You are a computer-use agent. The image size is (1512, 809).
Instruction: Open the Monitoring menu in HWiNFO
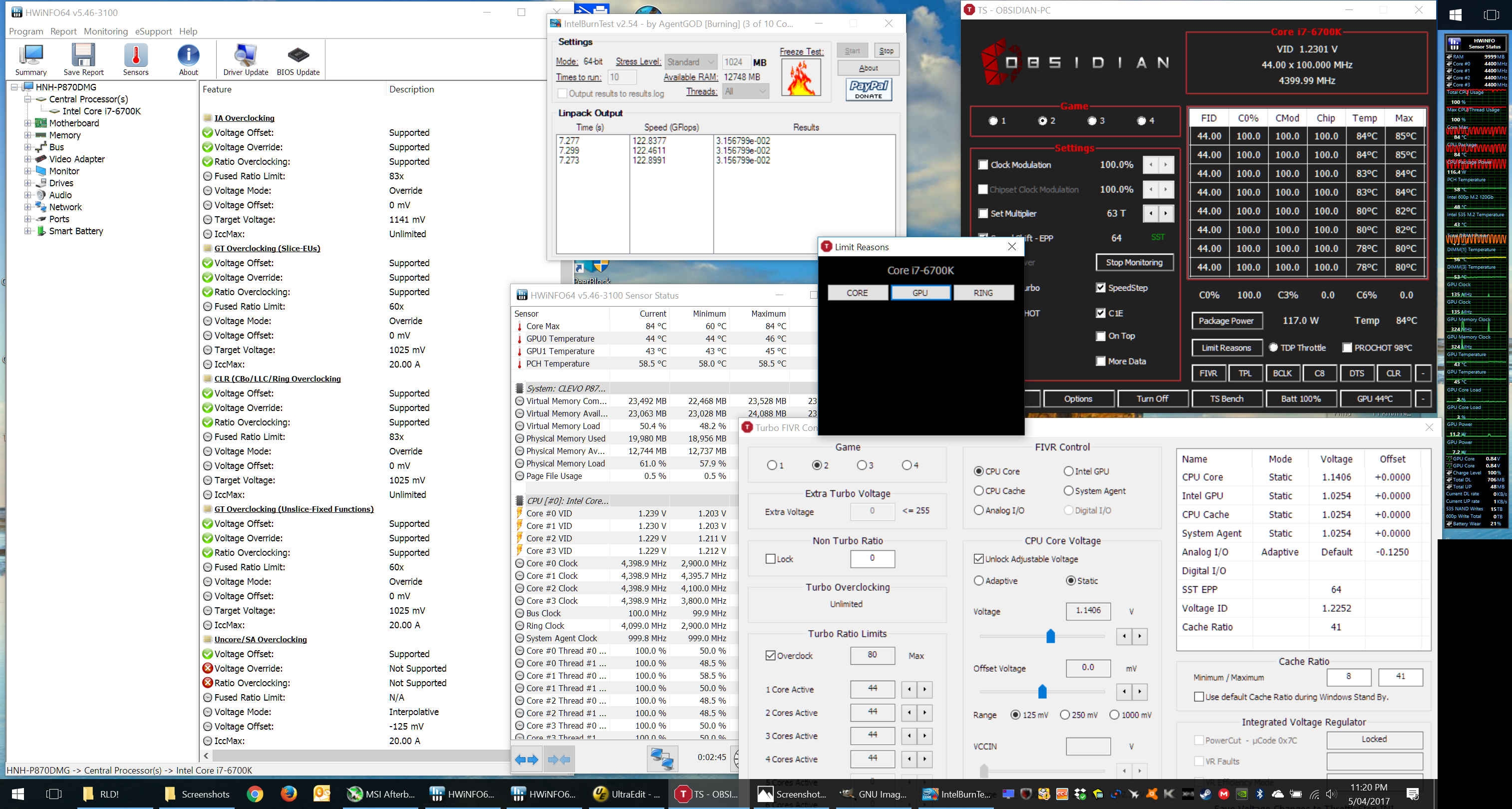pyautogui.click(x=106, y=31)
